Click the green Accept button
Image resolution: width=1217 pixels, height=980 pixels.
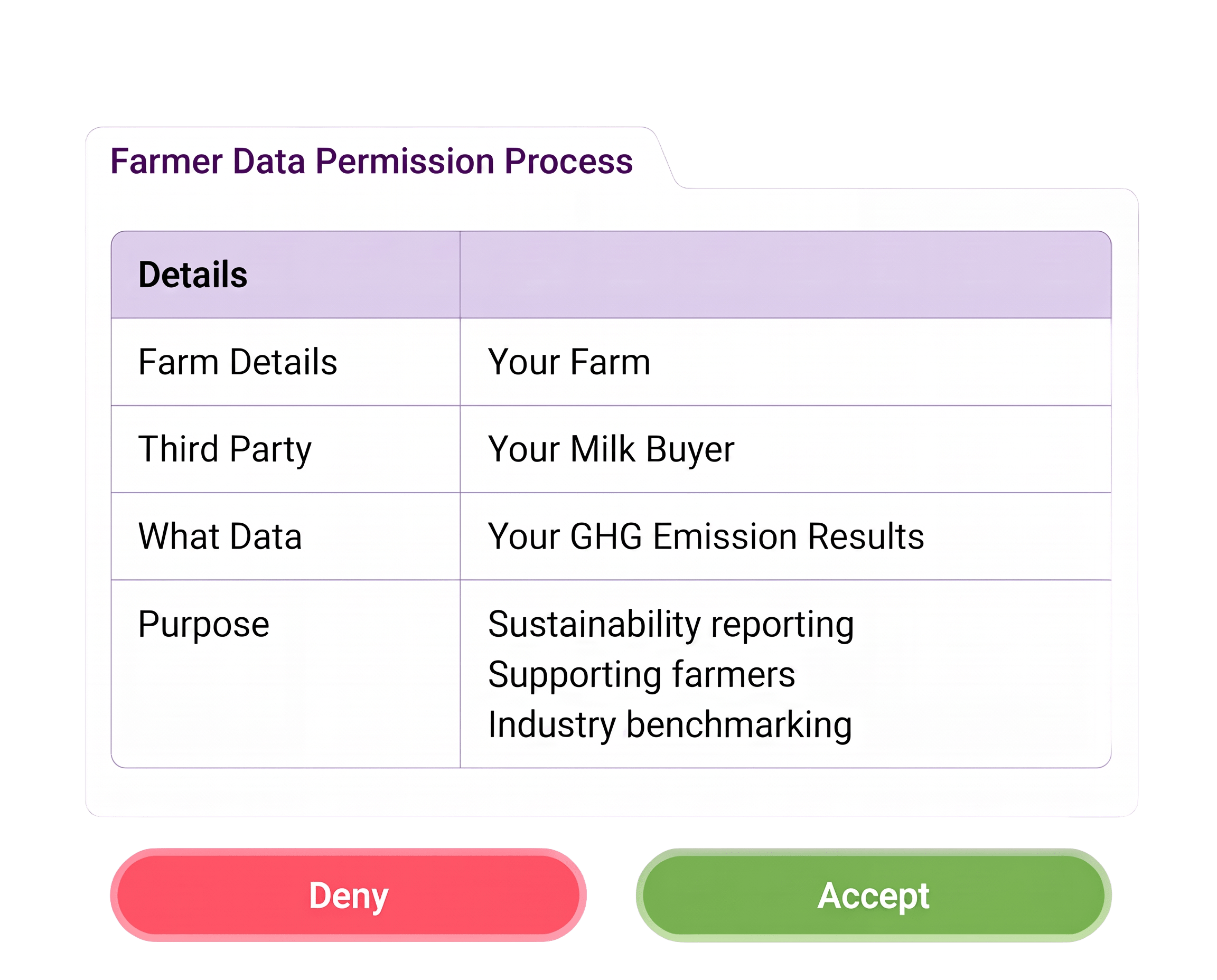click(873, 895)
